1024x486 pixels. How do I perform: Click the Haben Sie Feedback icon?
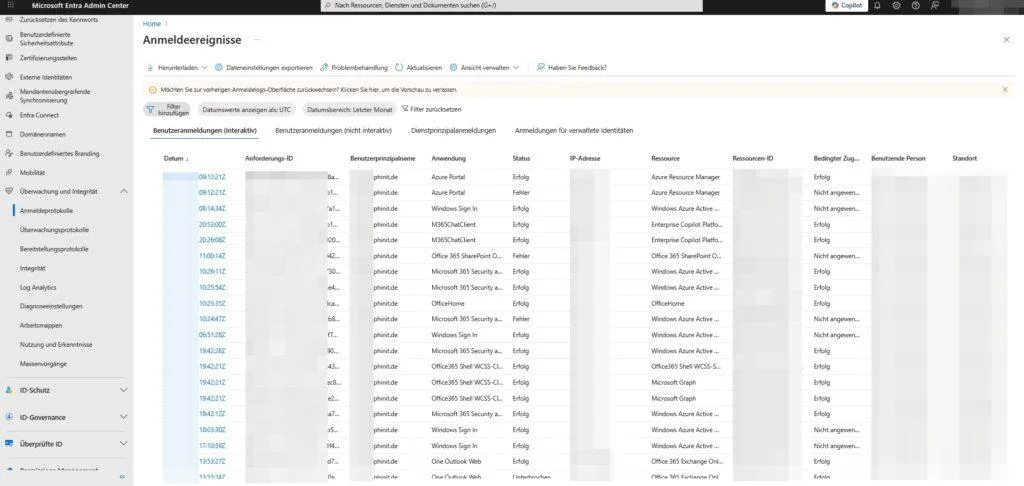[x=541, y=67]
